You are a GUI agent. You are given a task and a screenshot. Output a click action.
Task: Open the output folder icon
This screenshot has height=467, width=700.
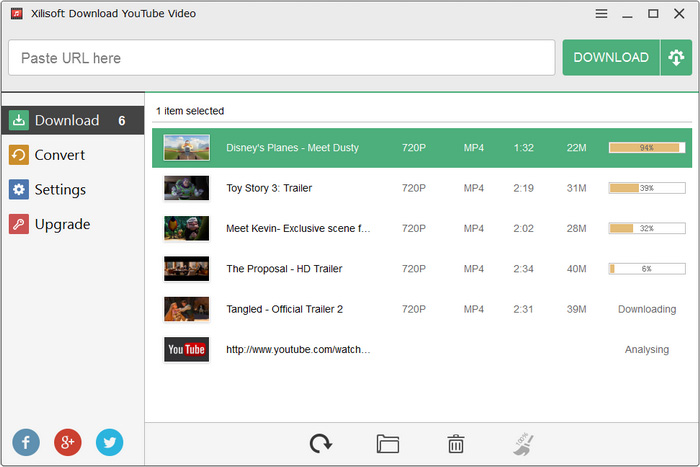point(388,444)
